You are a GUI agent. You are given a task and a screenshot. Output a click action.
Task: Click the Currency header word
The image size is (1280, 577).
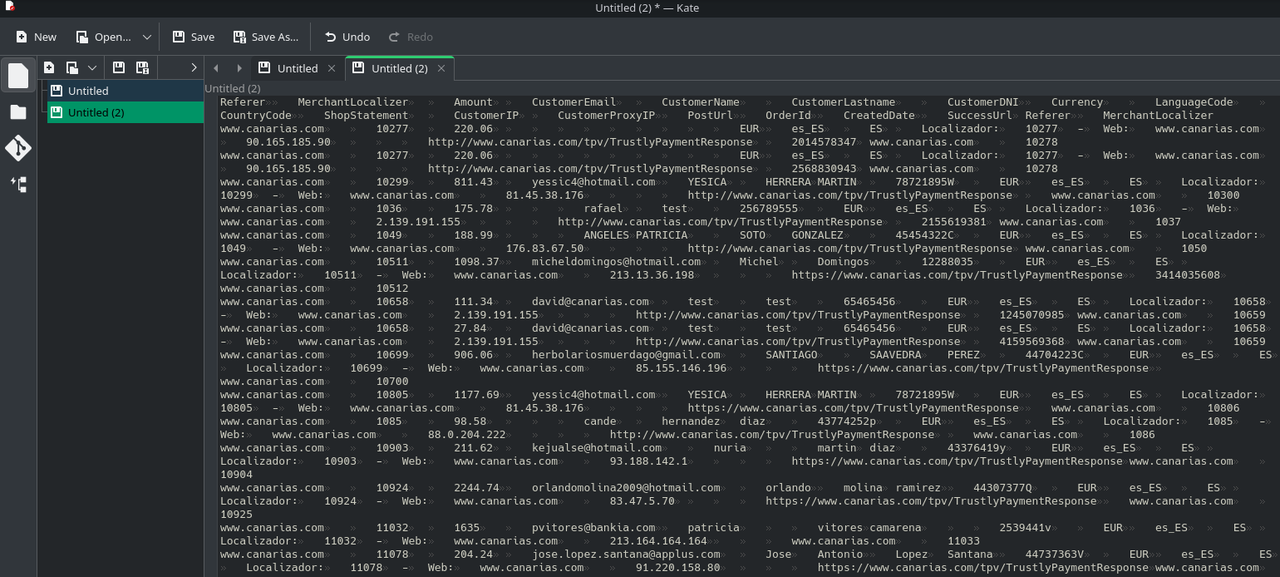1078,102
